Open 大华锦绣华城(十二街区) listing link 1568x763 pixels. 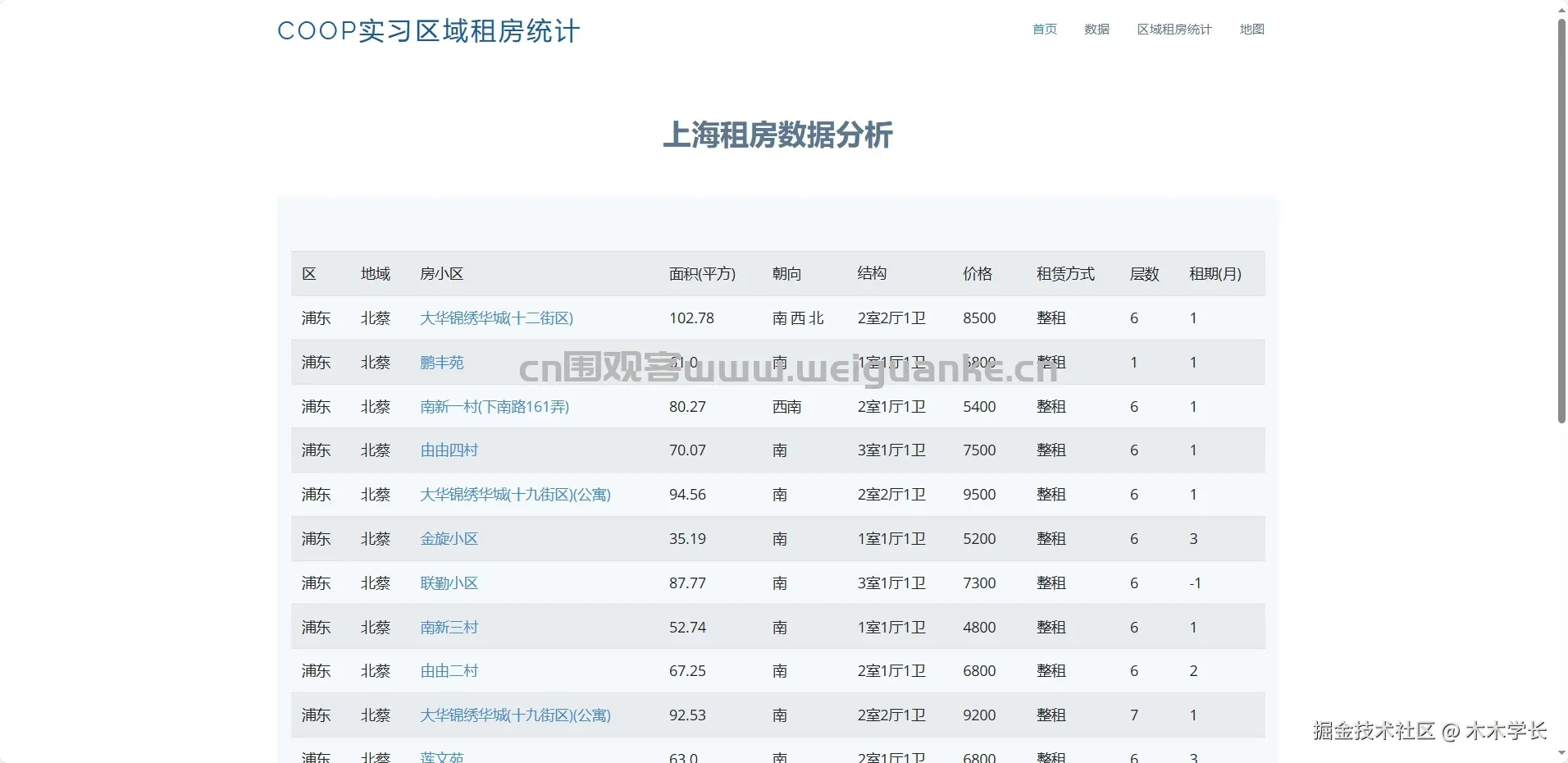click(496, 318)
